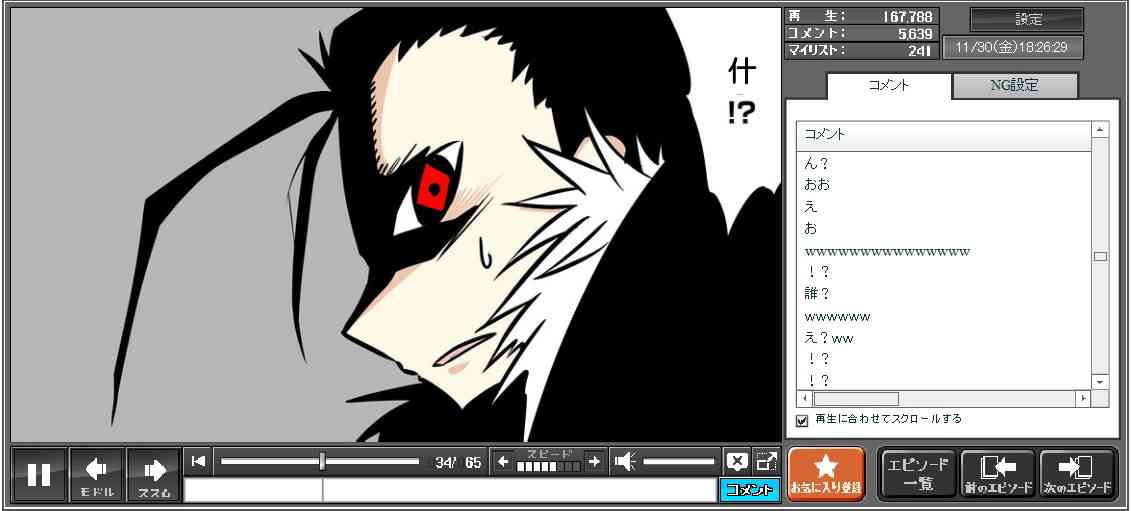Click the video seek bar handle
This screenshot has width=1131, height=511.
click(x=322, y=461)
